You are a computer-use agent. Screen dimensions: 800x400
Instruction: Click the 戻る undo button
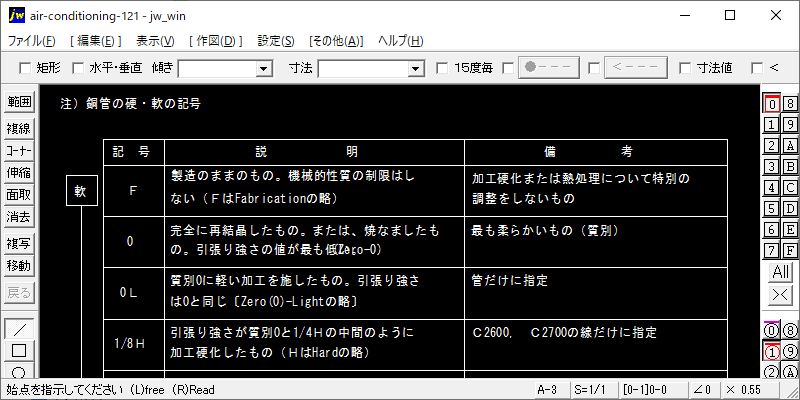[x=19, y=293]
